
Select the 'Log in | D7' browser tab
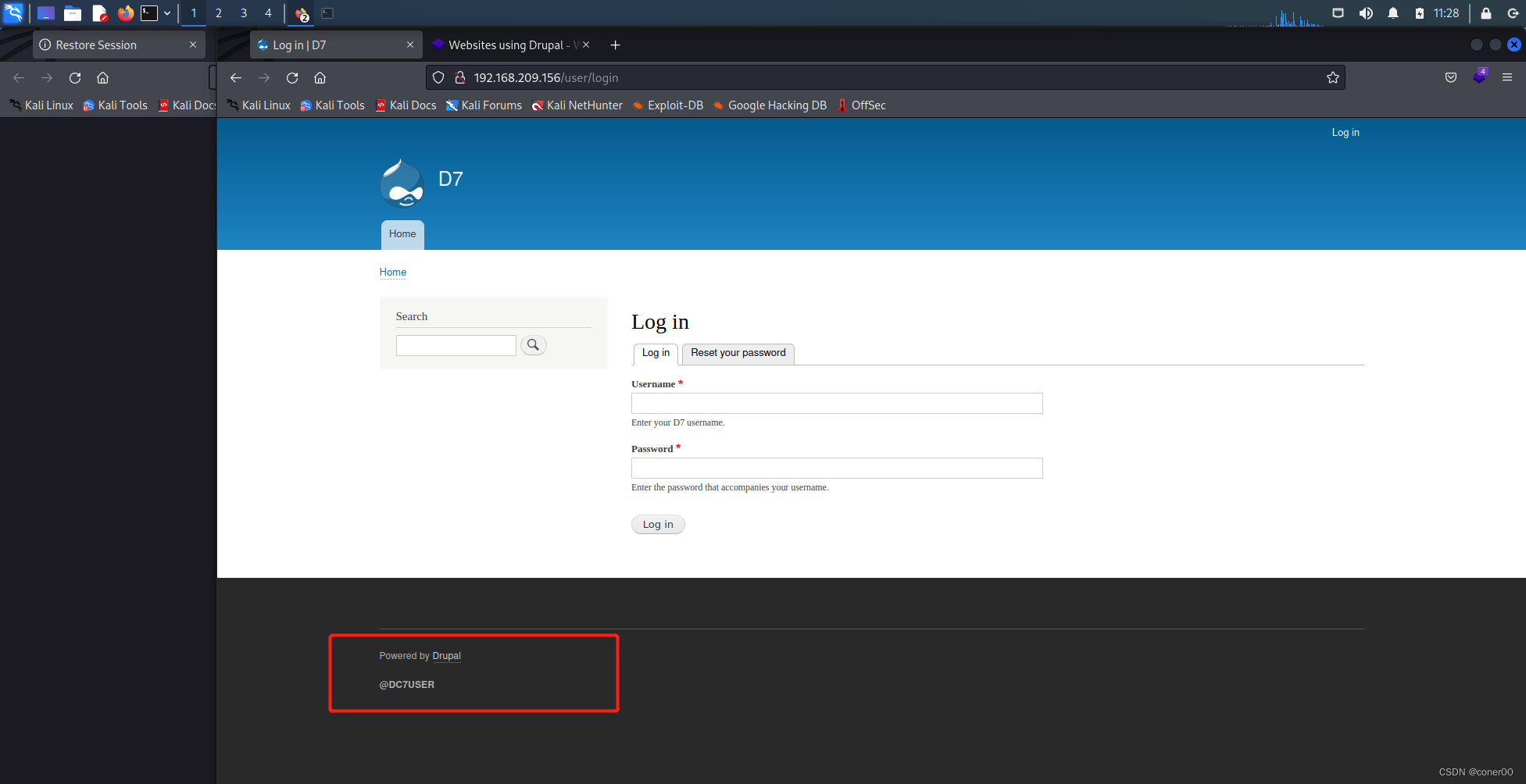(336, 45)
